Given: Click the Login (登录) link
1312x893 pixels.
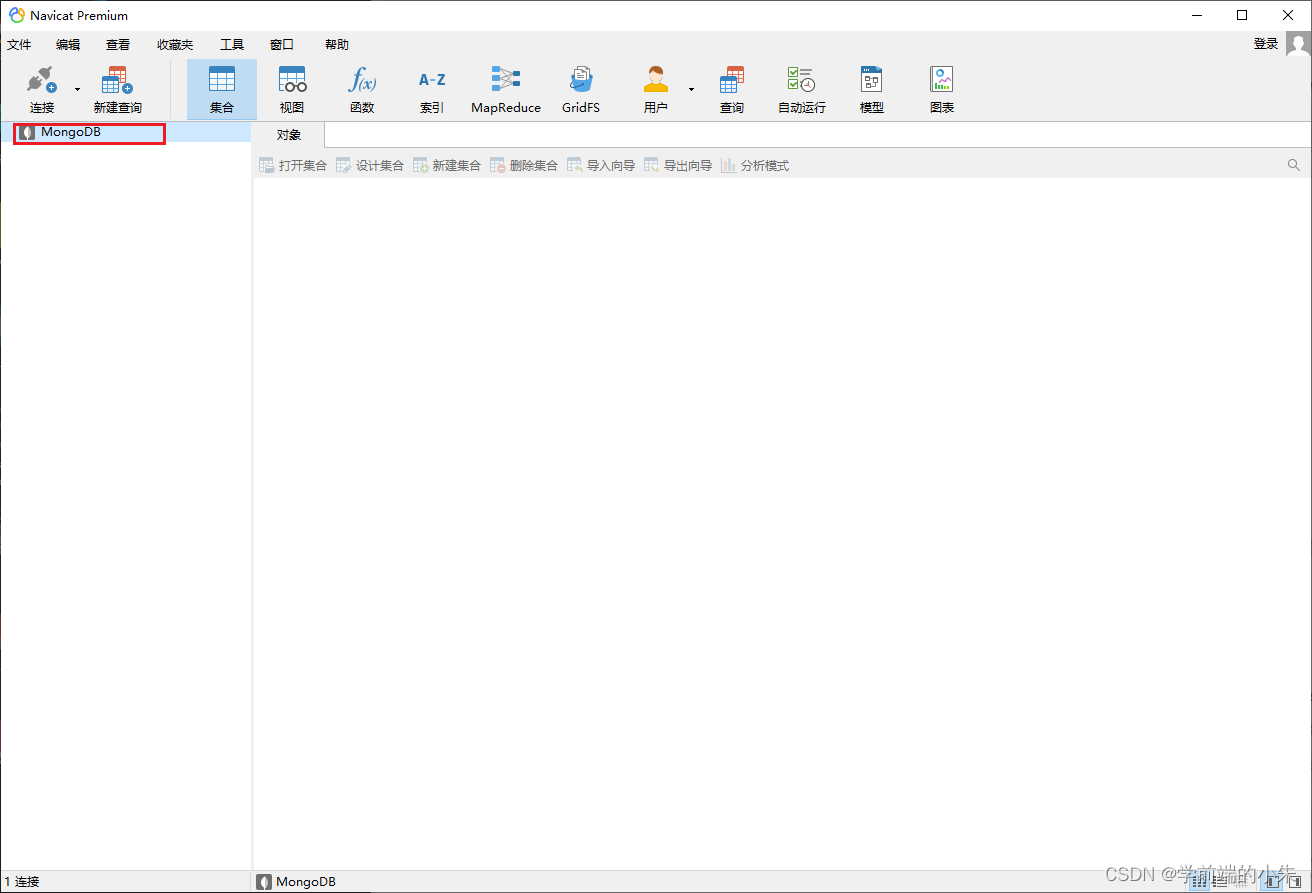Looking at the screenshot, I should [1266, 44].
